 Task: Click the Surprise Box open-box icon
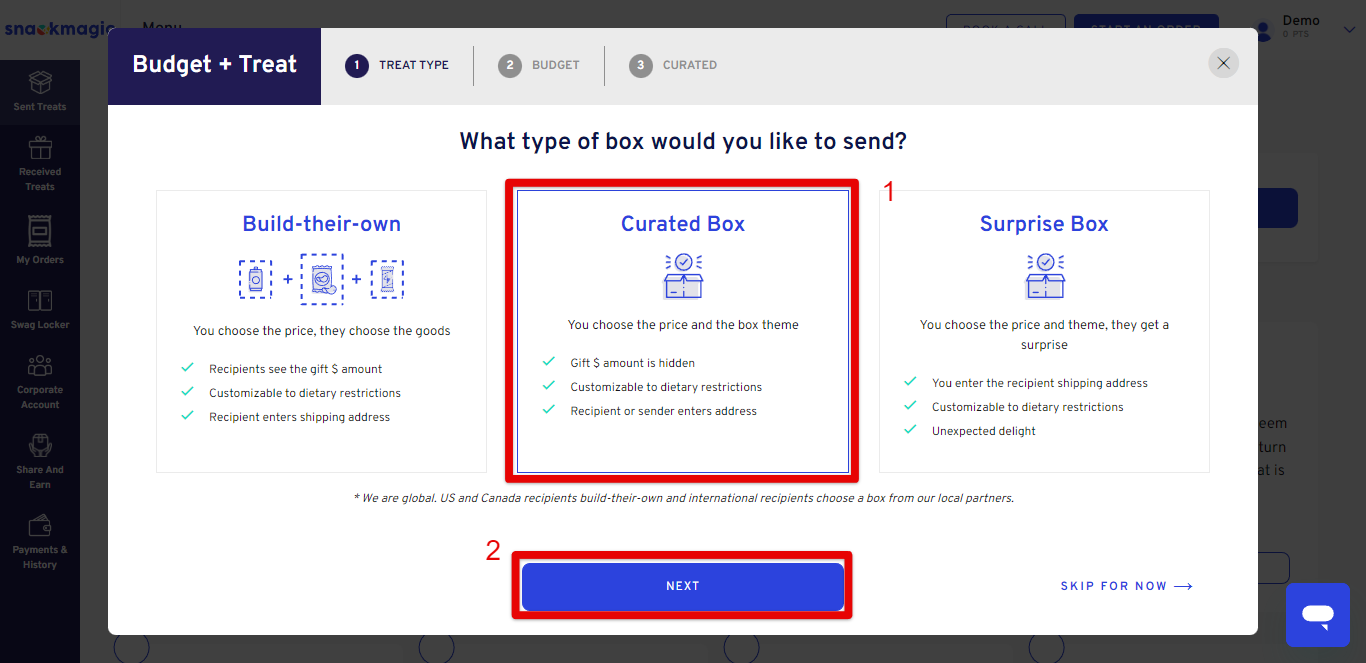(x=1045, y=276)
